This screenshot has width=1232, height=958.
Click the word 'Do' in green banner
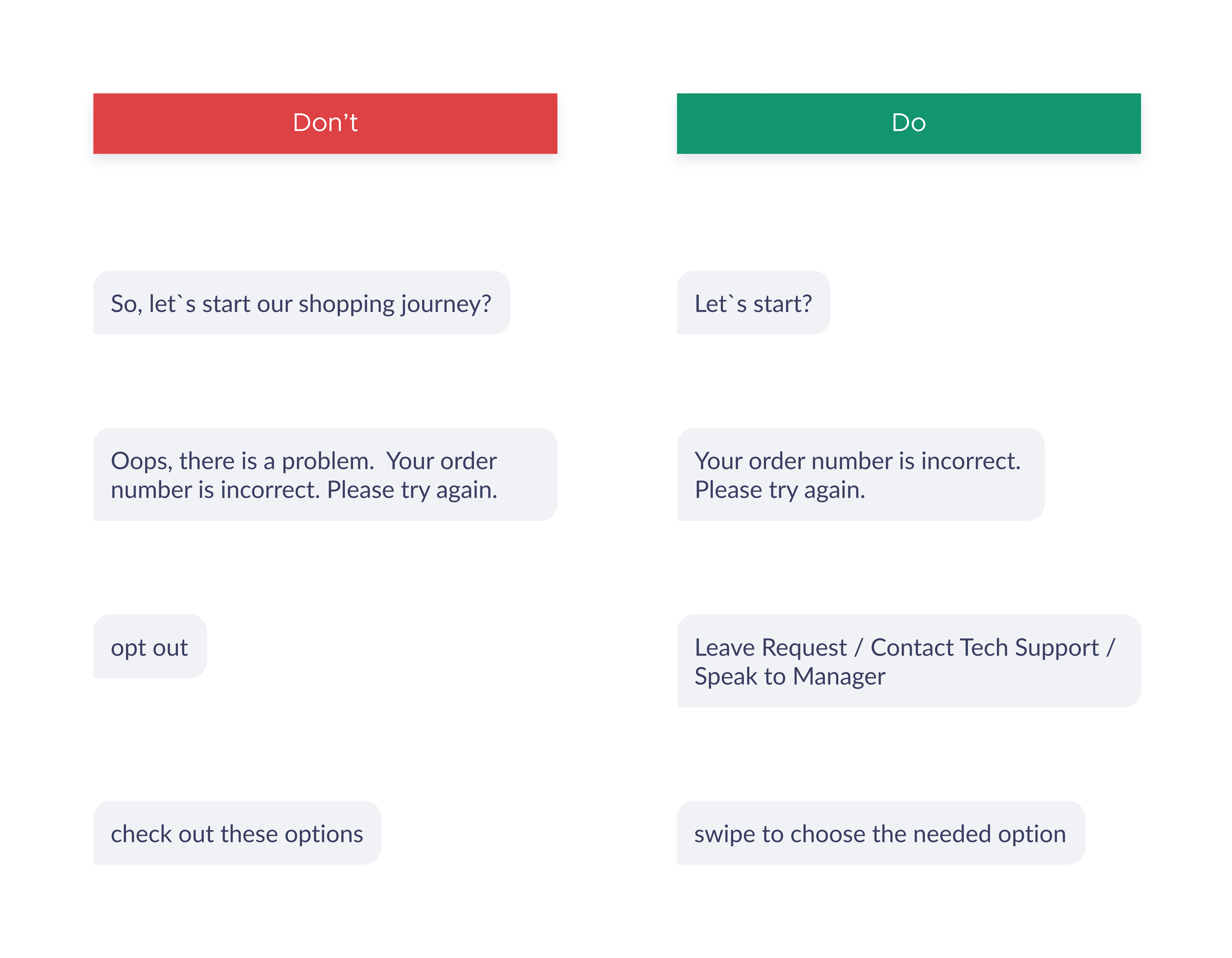(x=909, y=122)
